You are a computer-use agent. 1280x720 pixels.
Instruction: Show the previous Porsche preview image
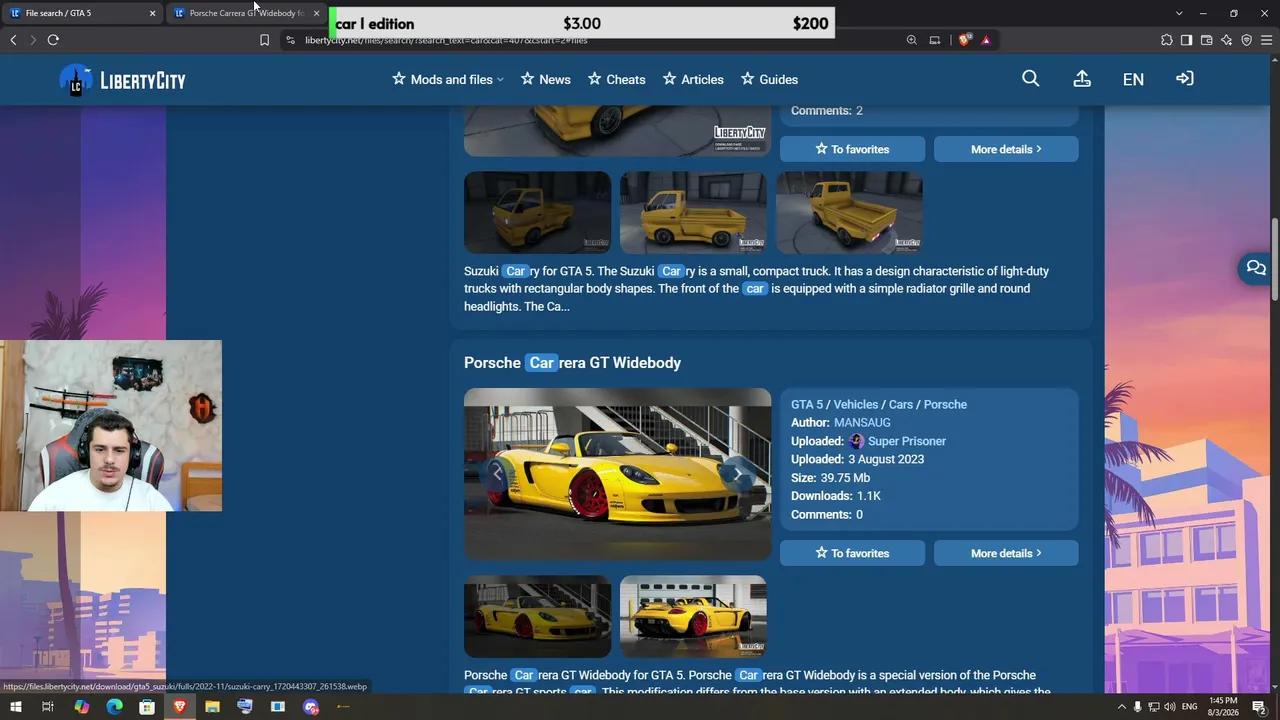pyautogui.click(x=497, y=474)
